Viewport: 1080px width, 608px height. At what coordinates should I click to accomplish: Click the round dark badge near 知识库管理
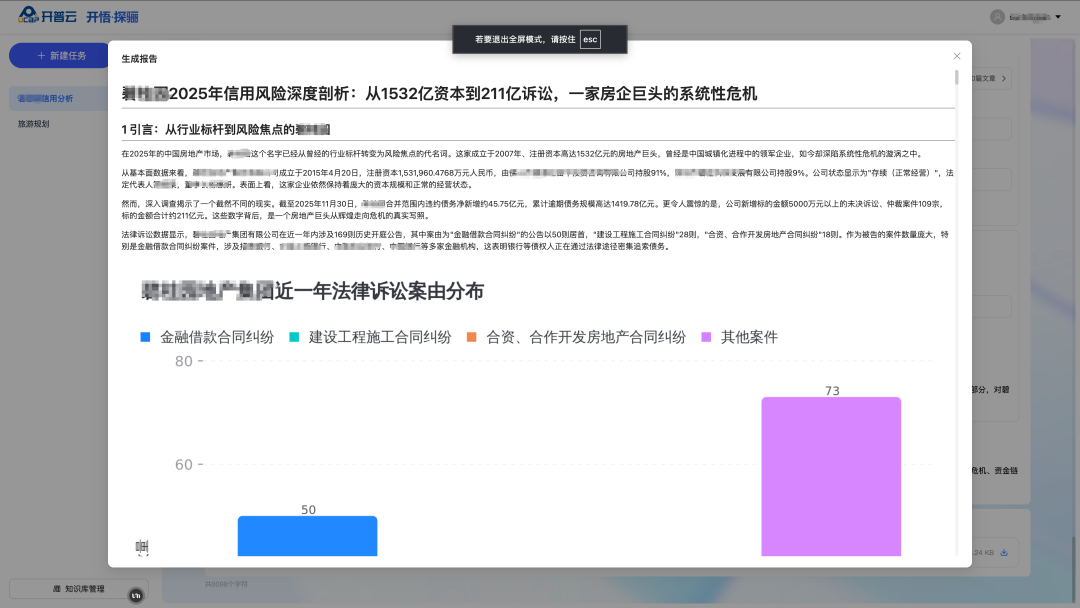point(136,596)
